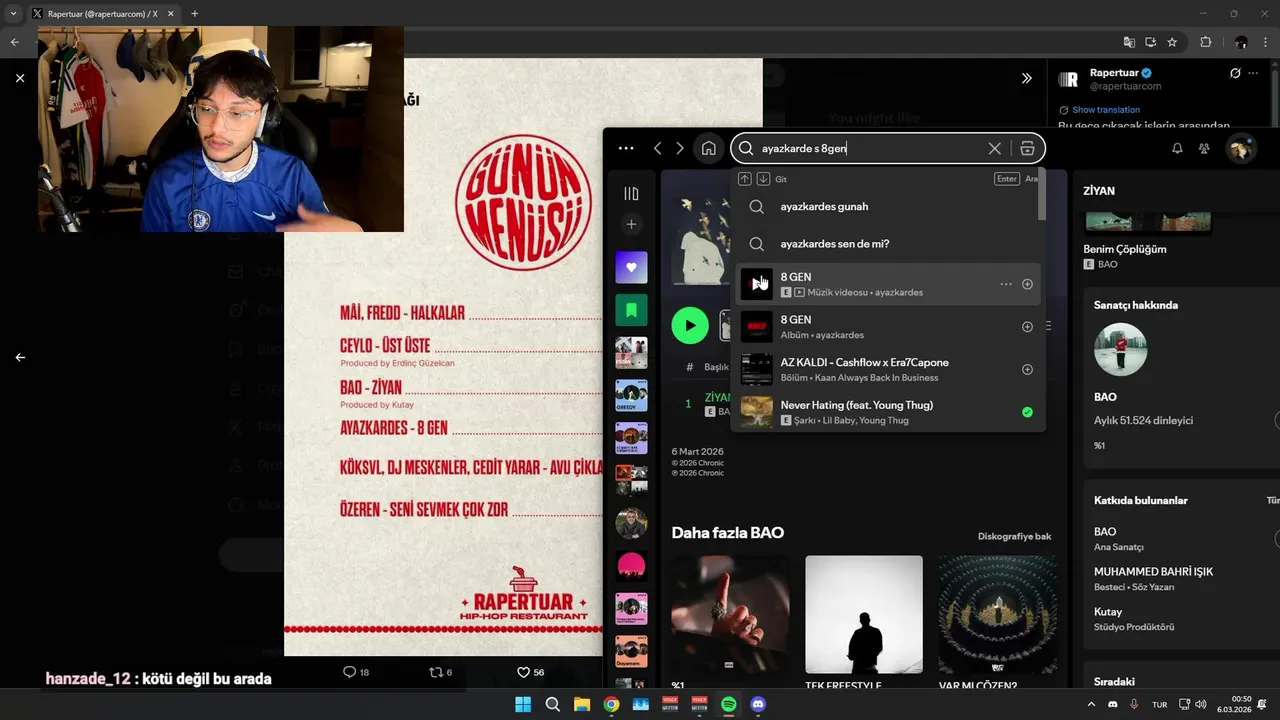Image resolution: width=1280 pixels, height=720 pixels.
Task: Go forward with Spotify's right arrow
Action: click(680, 148)
